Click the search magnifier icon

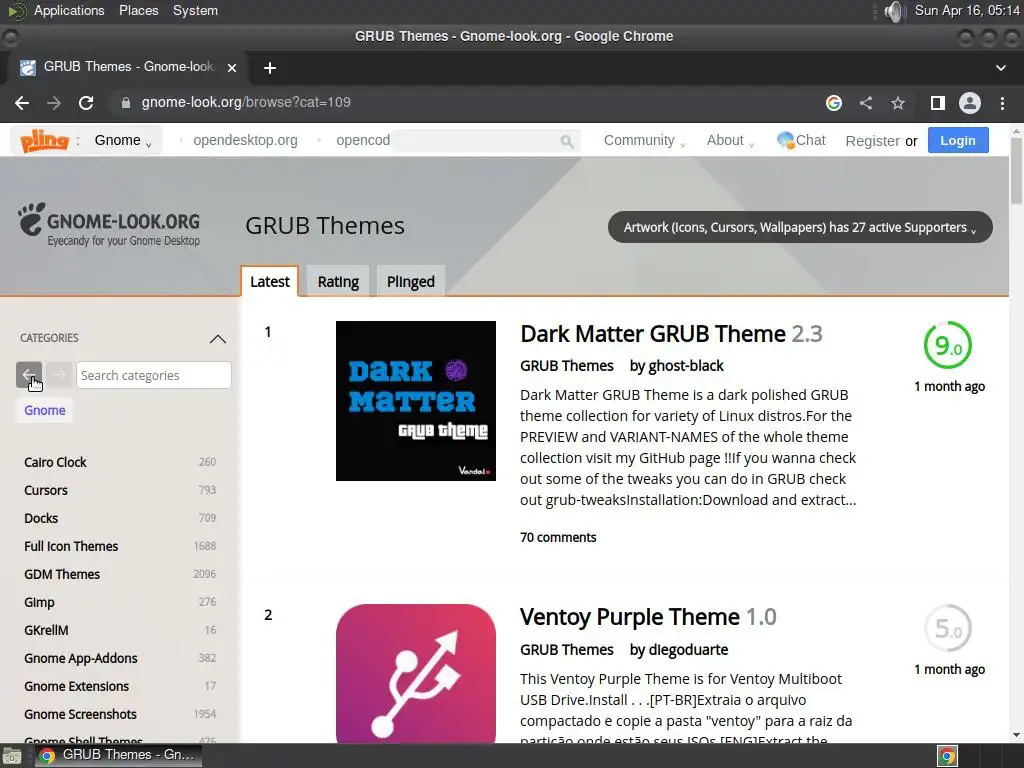click(x=567, y=141)
